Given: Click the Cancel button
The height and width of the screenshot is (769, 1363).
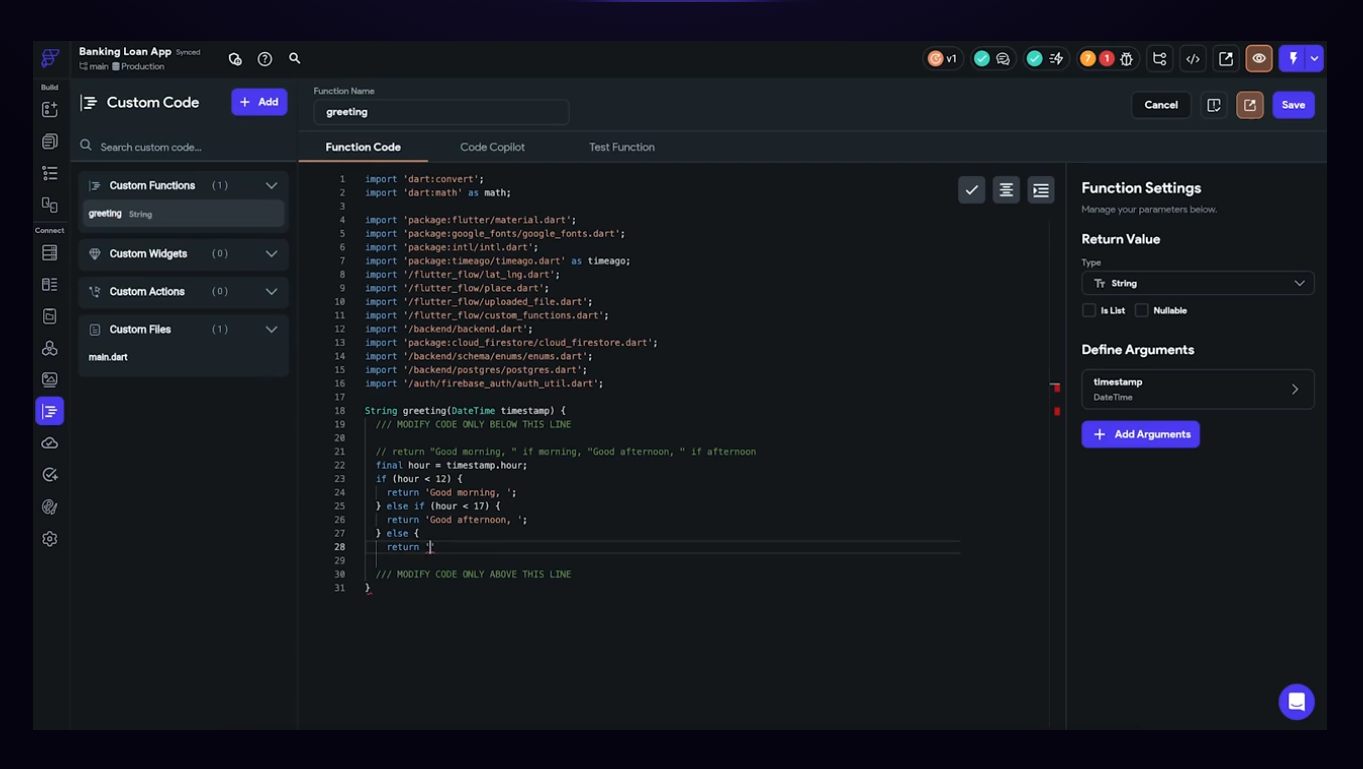Looking at the screenshot, I should [1161, 105].
